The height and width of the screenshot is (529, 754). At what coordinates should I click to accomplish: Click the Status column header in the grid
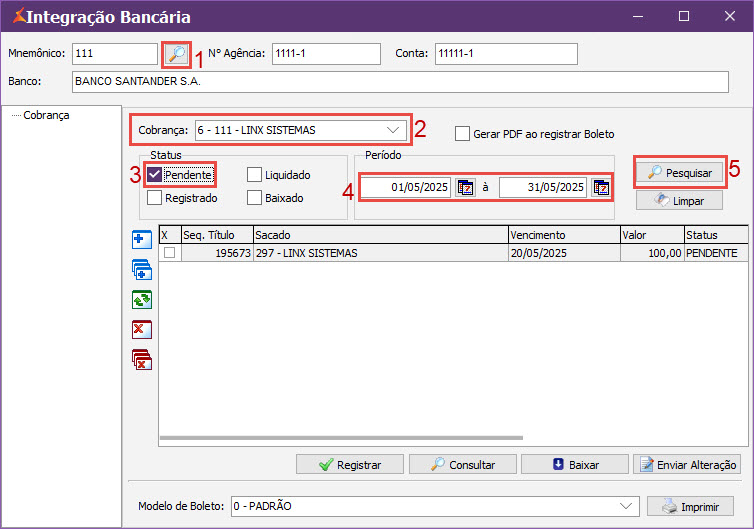tap(716, 235)
